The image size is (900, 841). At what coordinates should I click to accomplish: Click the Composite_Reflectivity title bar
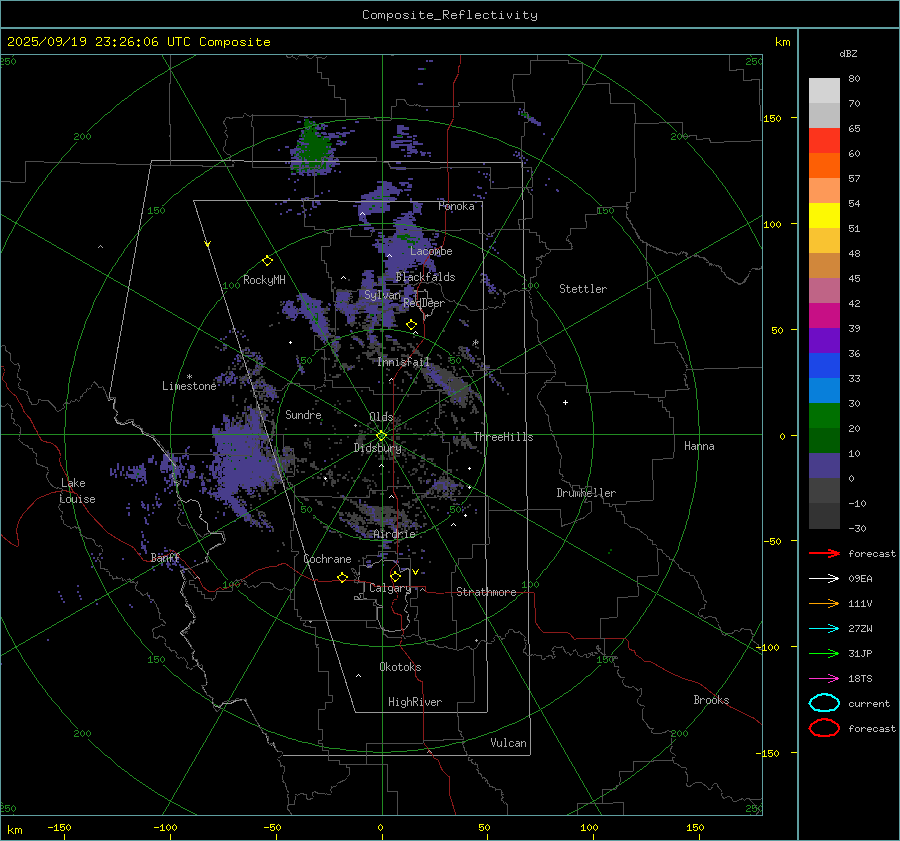click(x=449, y=14)
